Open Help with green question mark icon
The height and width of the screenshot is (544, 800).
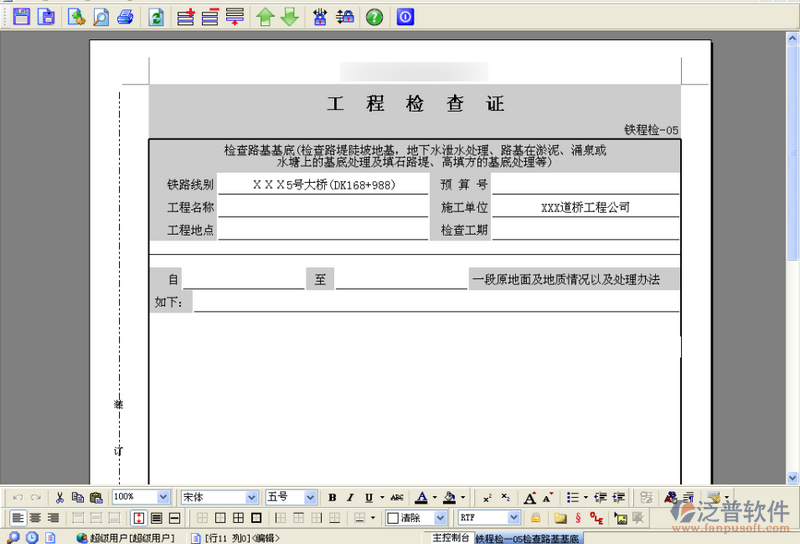point(374,16)
